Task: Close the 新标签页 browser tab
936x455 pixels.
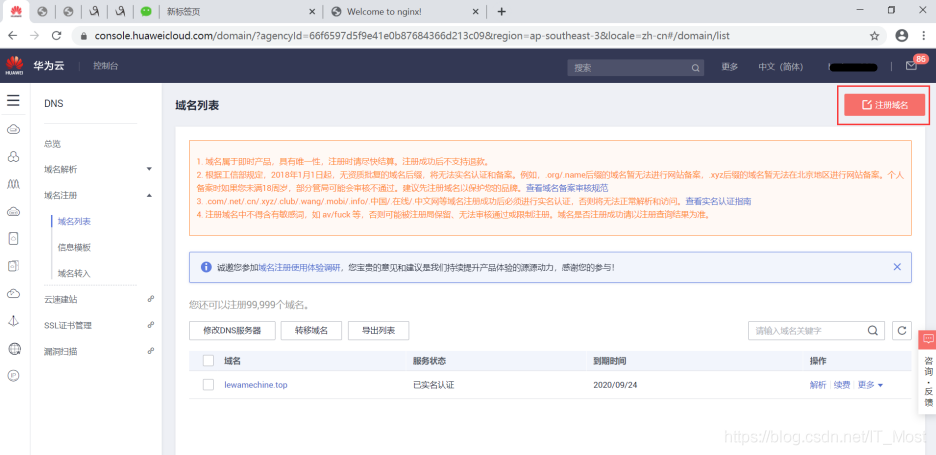Action: click(x=313, y=11)
